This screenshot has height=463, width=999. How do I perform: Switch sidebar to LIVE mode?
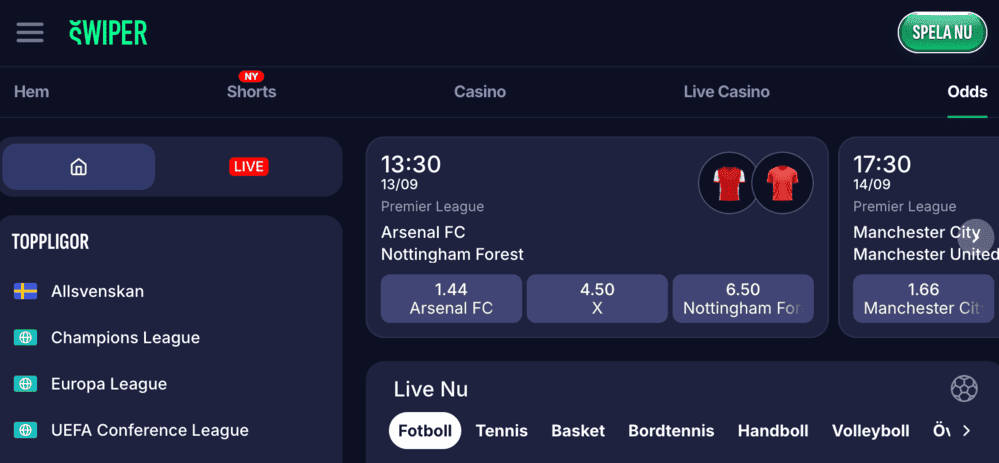[x=249, y=167]
